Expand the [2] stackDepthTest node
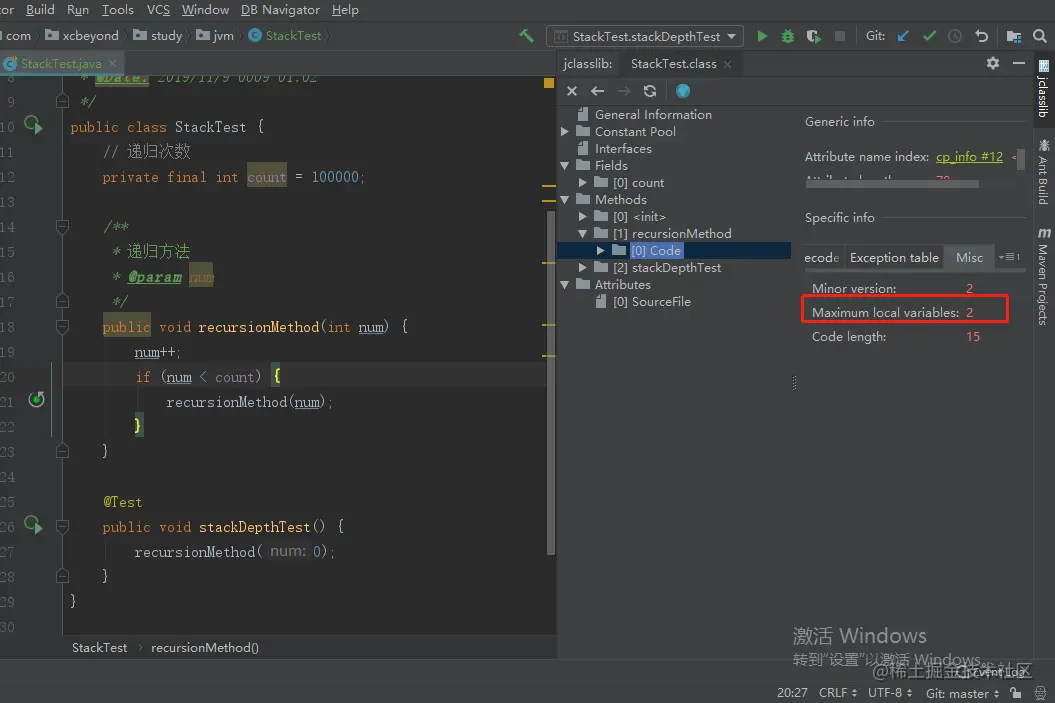This screenshot has height=703, width=1055. [583, 268]
